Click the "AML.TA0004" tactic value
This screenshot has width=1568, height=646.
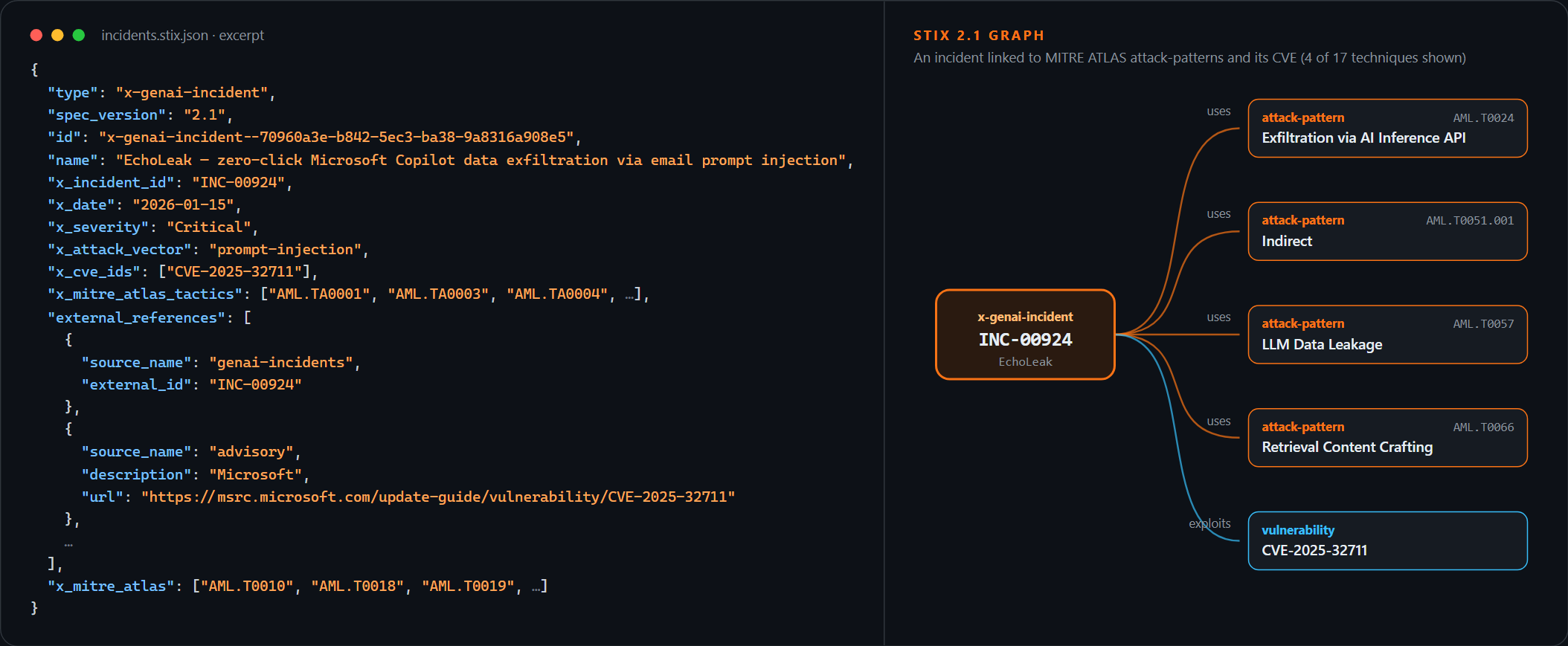557,294
